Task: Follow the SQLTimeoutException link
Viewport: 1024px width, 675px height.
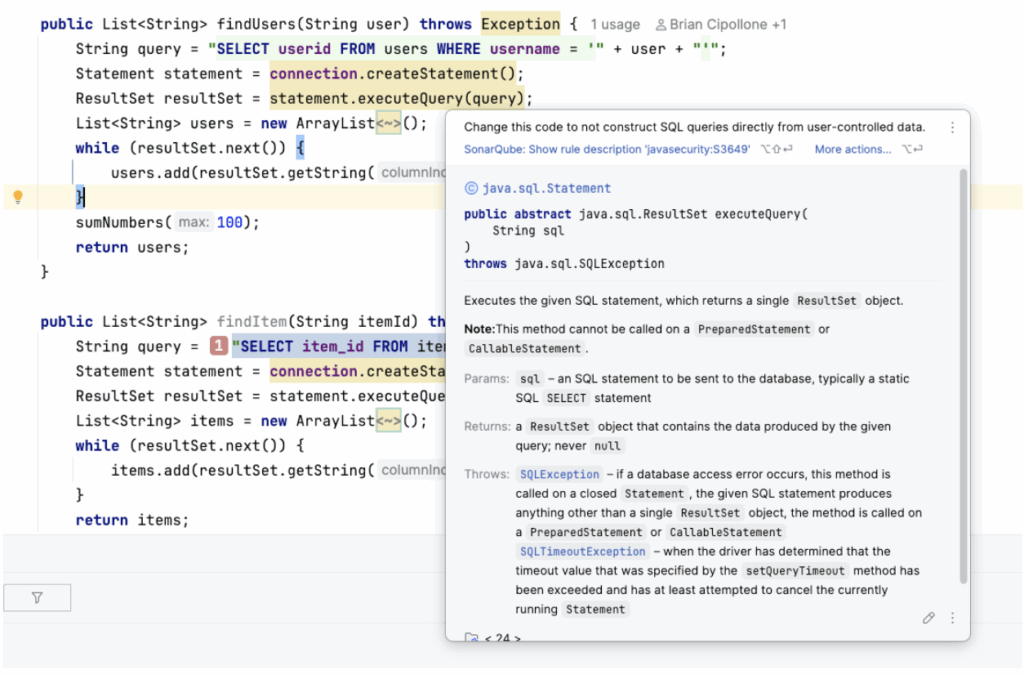Action: click(x=582, y=551)
